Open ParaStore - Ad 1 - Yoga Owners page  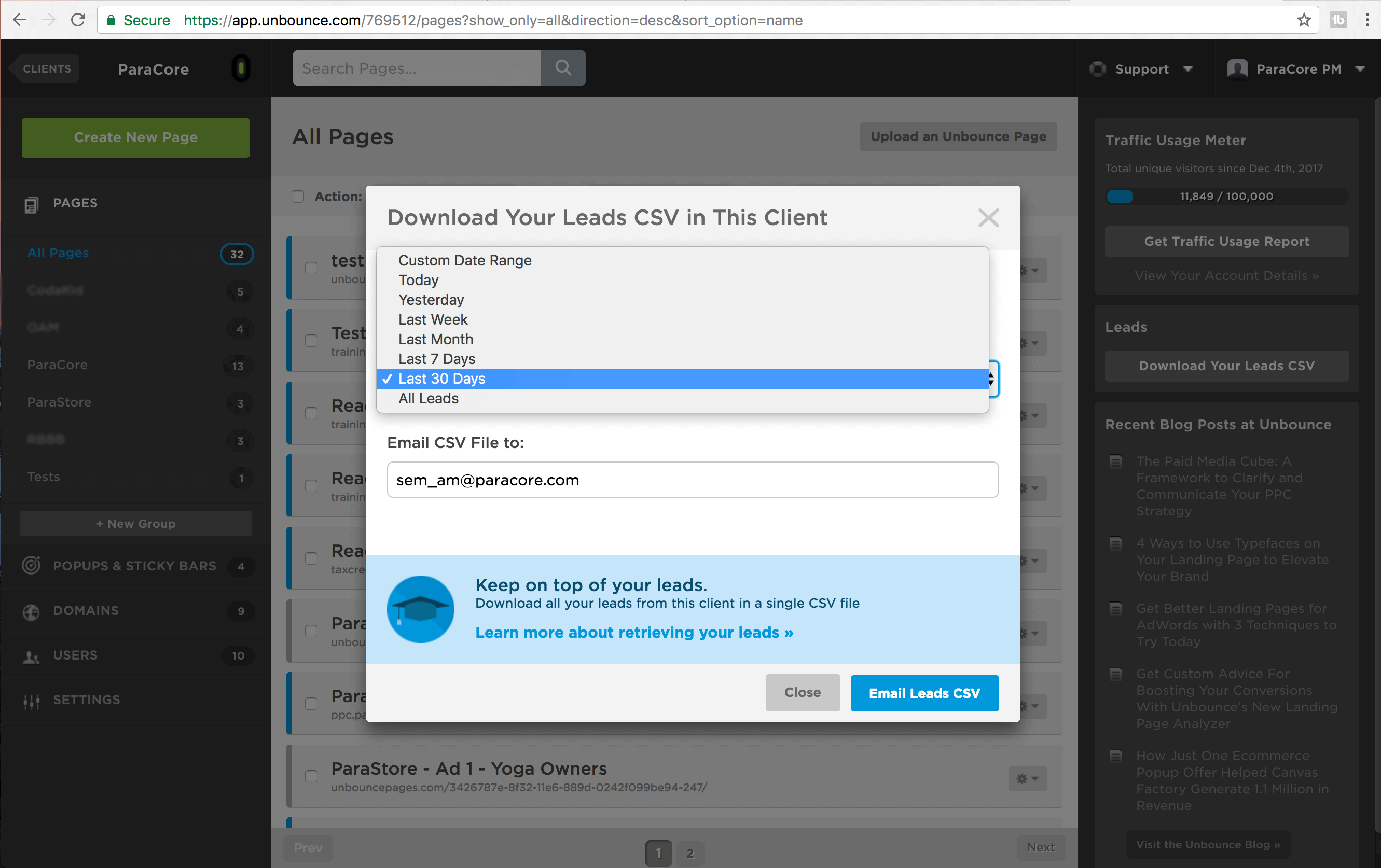pos(469,768)
